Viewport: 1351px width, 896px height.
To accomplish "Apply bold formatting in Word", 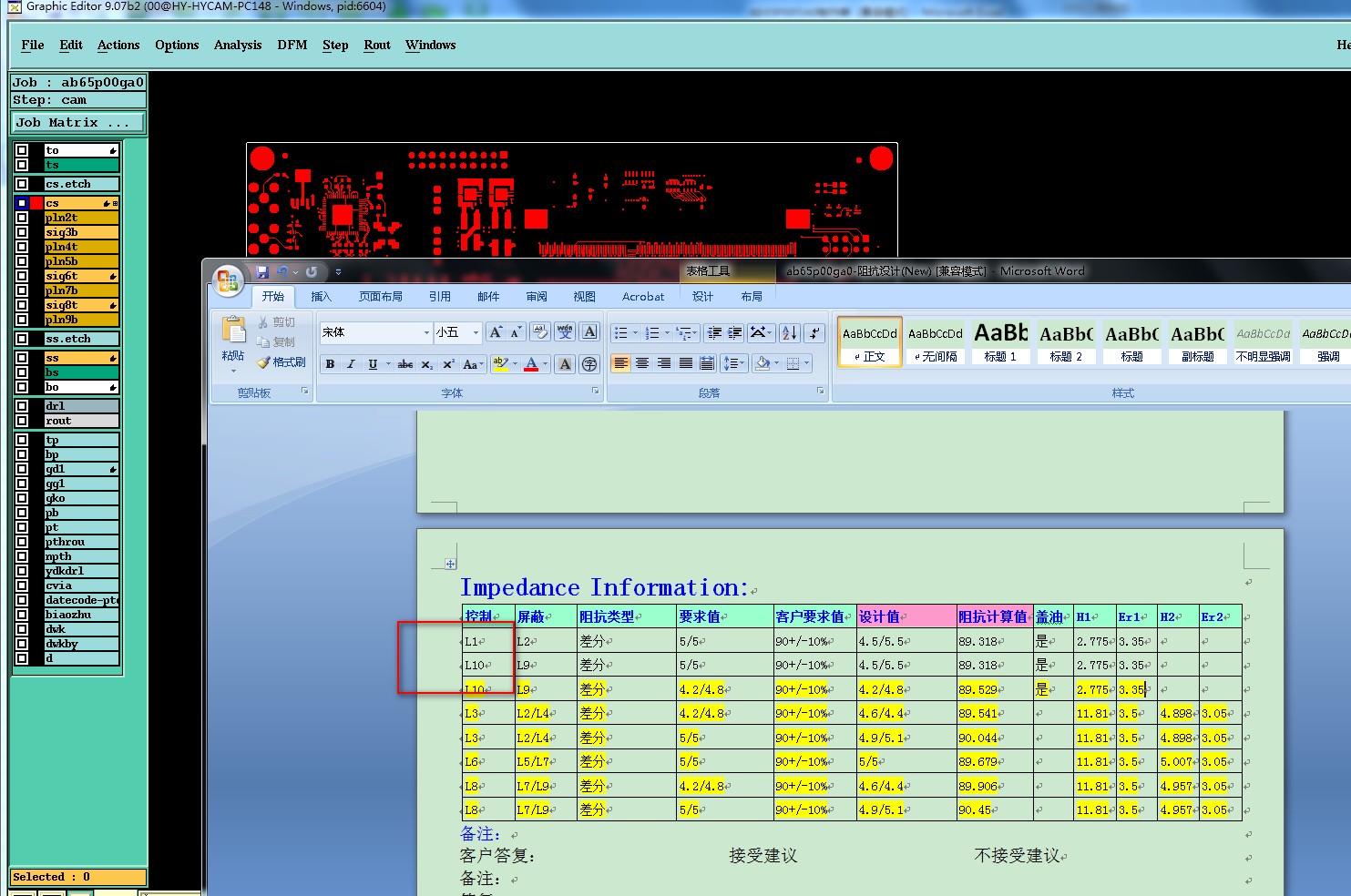I will [x=330, y=364].
